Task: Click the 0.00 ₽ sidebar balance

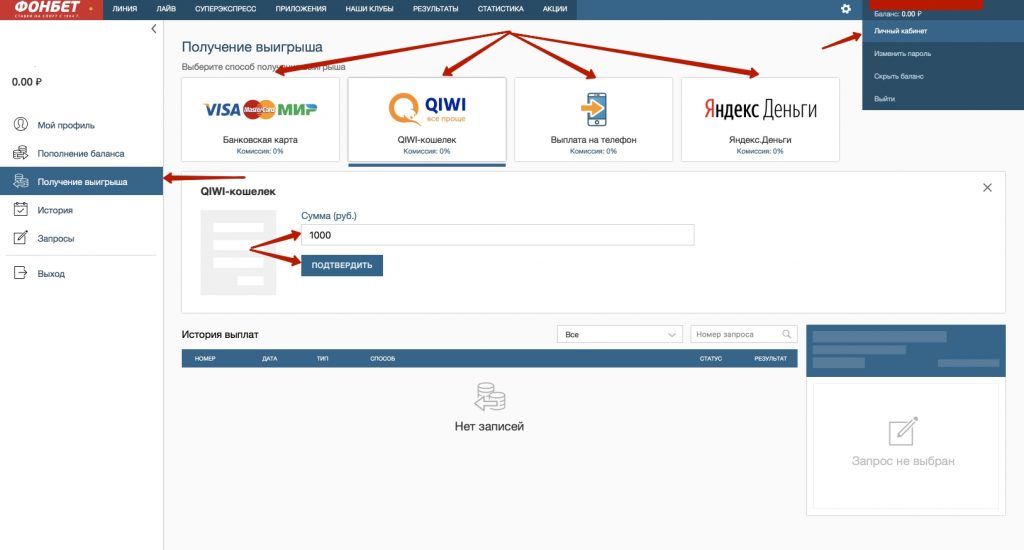Action: [x=27, y=82]
